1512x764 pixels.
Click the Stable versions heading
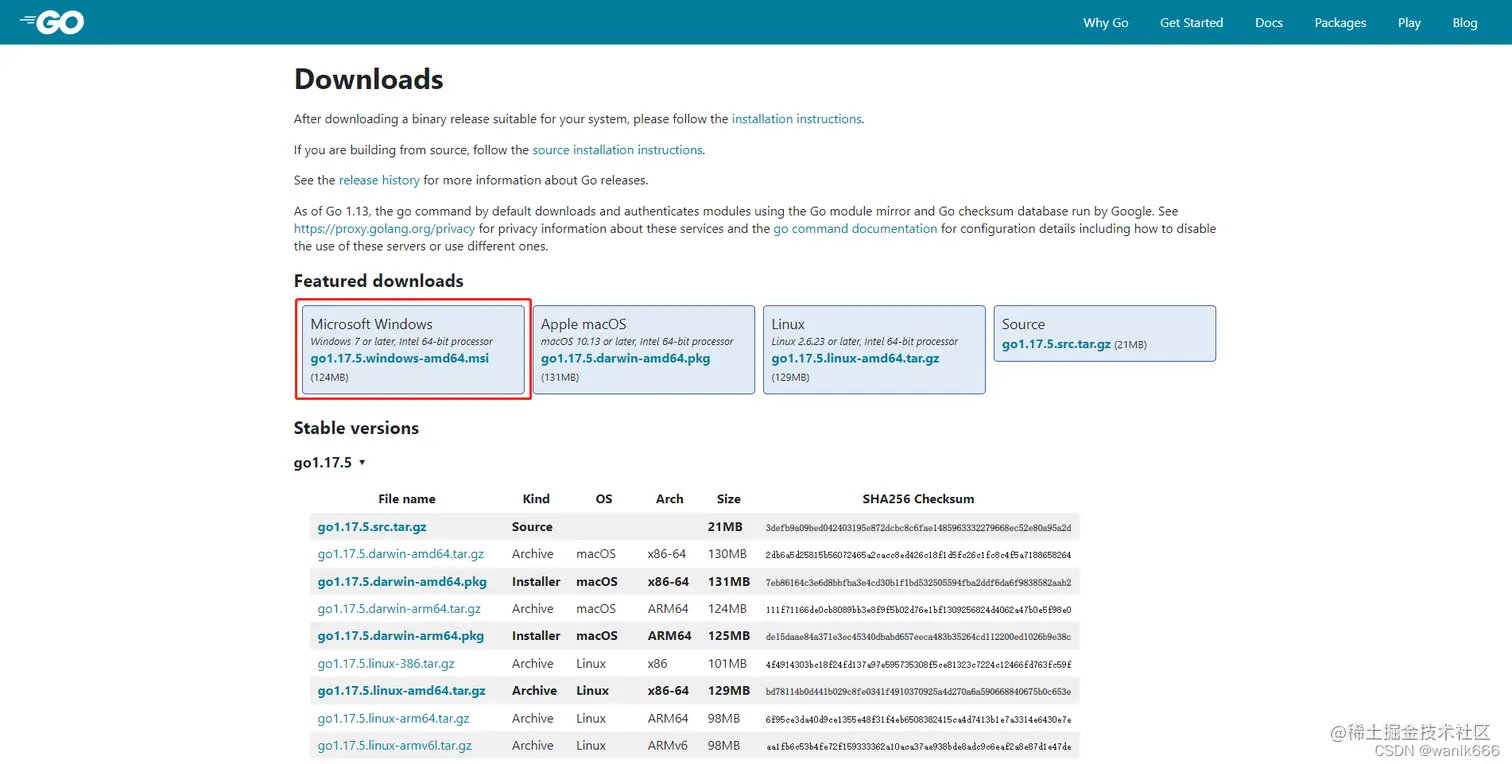tap(356, 428)
